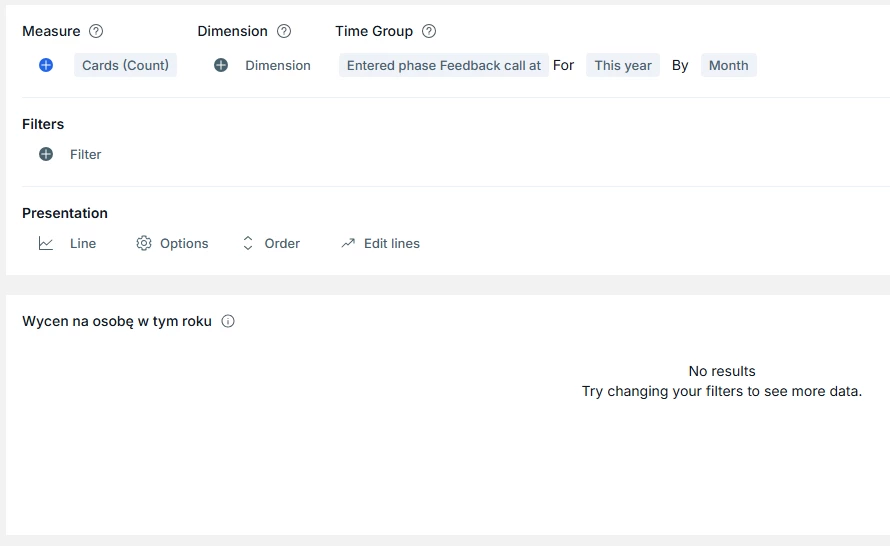The image size is (890, 546).
Task: Click the Options gear icon
Action: [144, 243]
